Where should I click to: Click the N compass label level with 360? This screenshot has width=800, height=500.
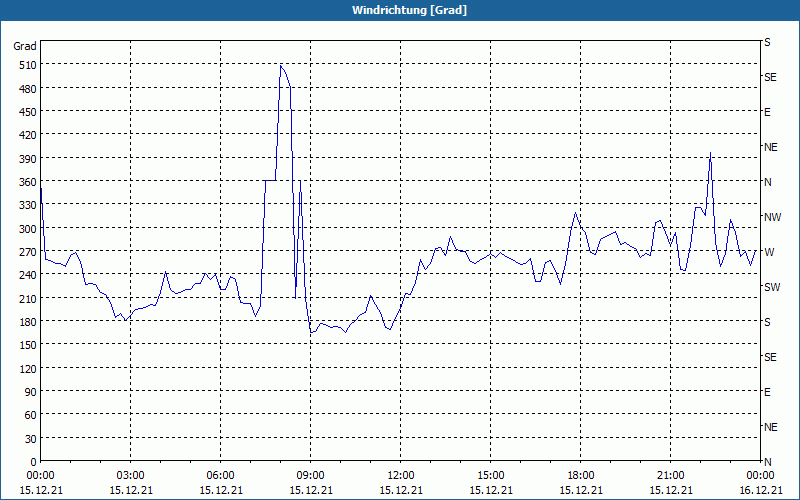(x=768, y=182)
